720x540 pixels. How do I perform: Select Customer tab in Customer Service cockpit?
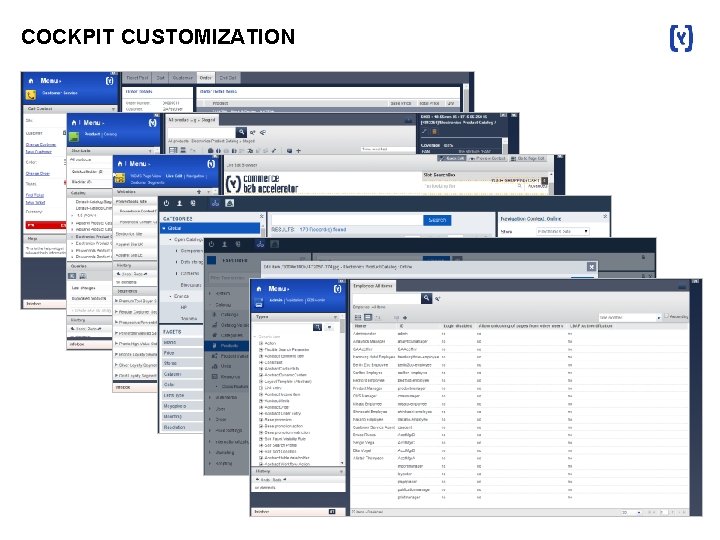[183, 78]
